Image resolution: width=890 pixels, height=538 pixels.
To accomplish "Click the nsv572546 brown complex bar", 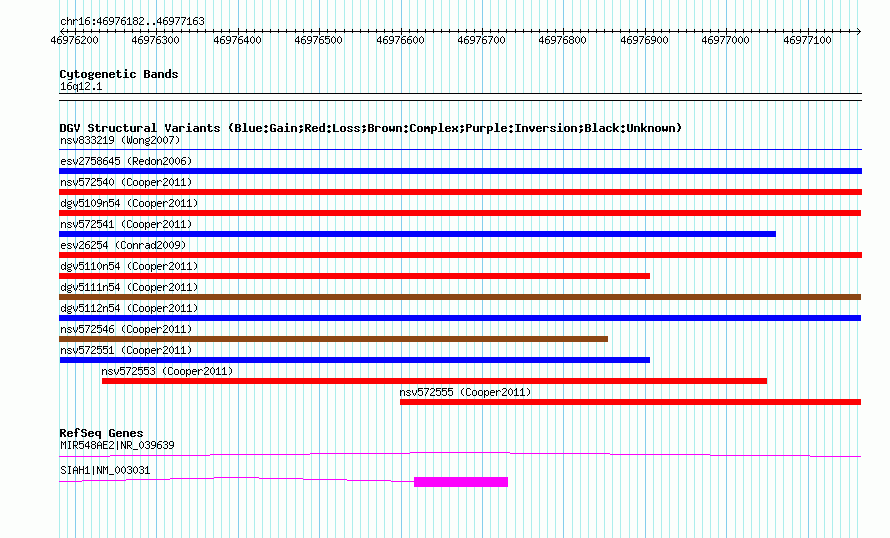I will [333, 339].
